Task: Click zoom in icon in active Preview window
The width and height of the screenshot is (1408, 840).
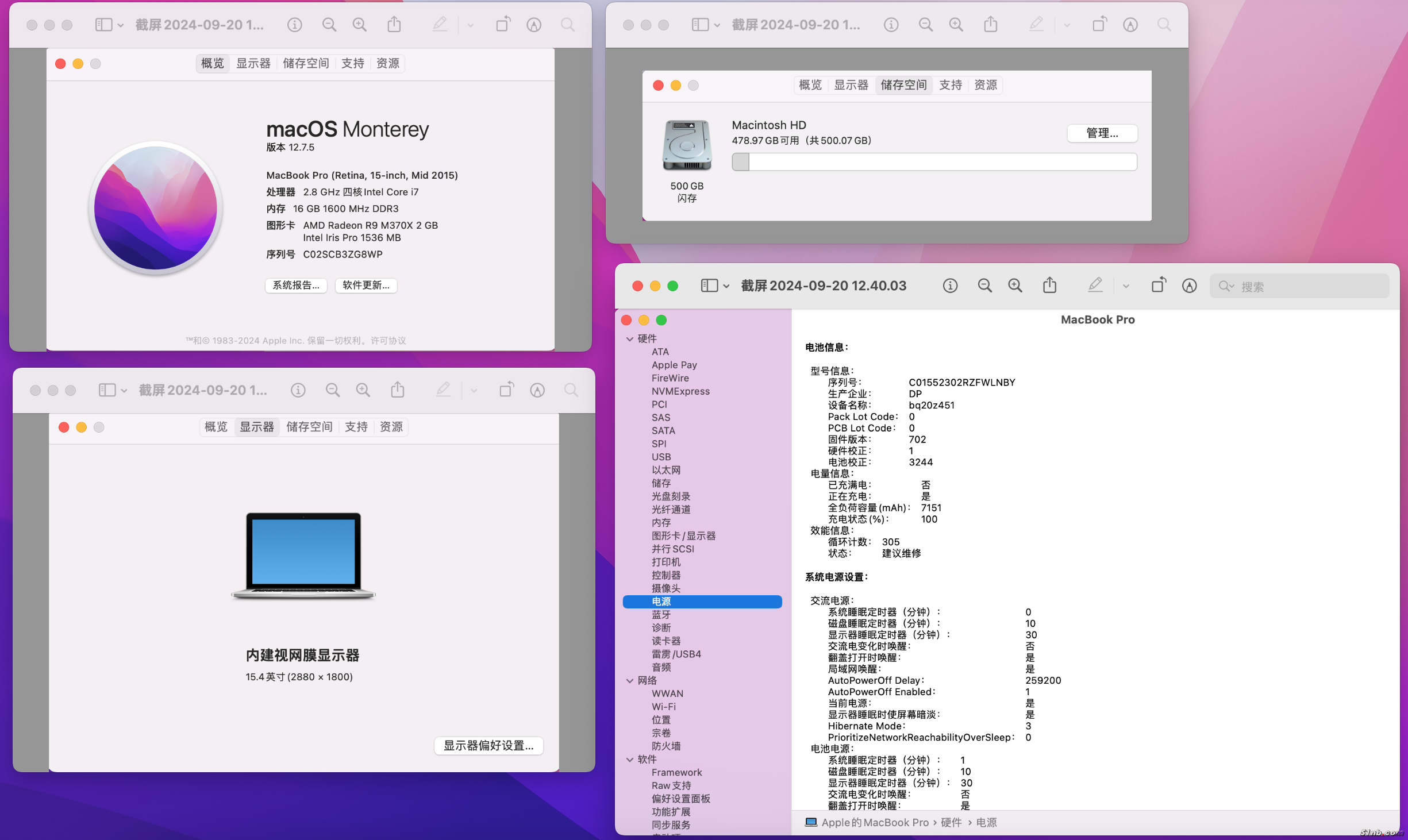Action: (1015, 286)
